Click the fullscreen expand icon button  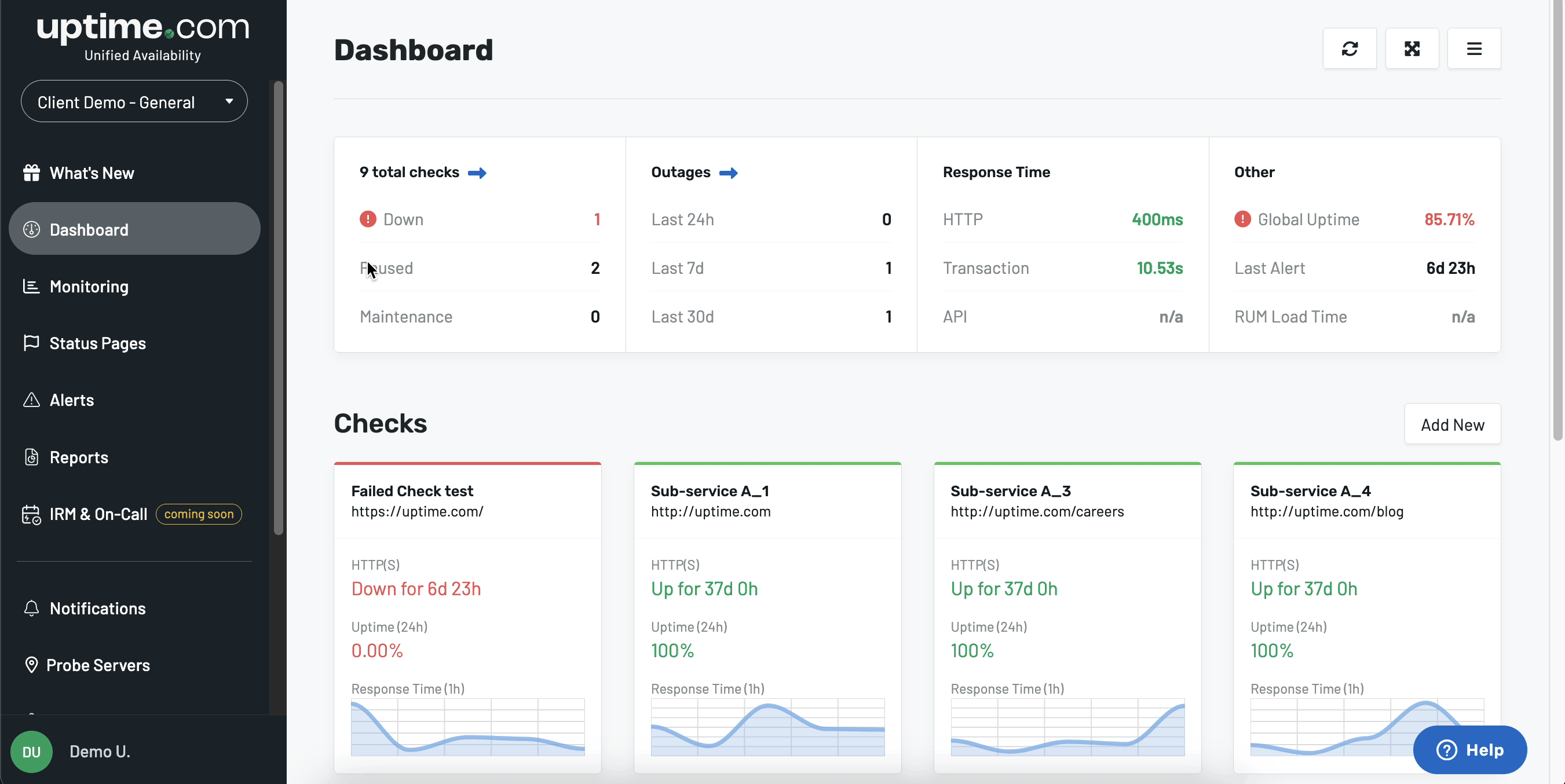(x=1412, y=49)
